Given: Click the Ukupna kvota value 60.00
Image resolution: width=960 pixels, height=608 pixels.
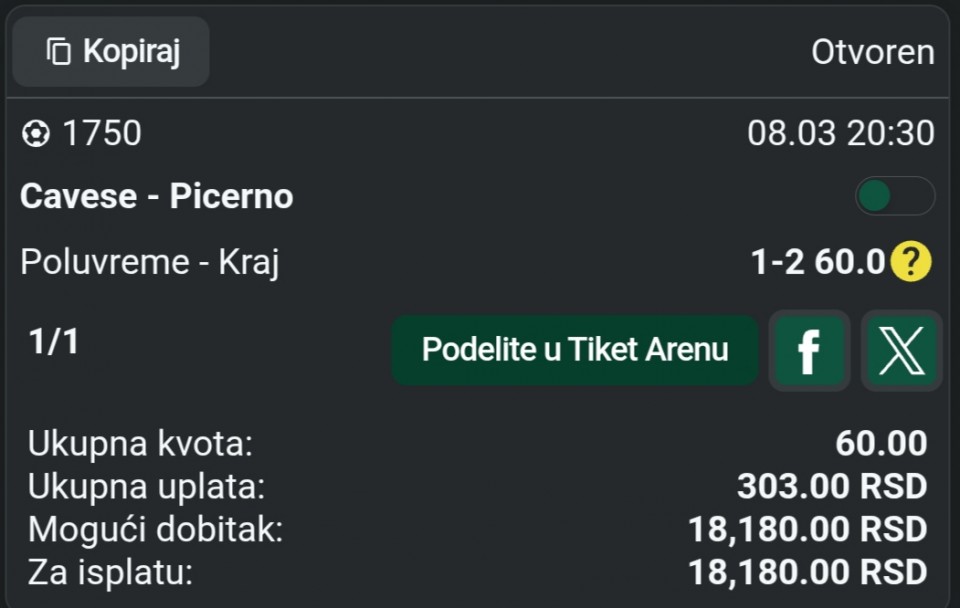Looking at the screenshot, I should click(x=881, y=443).
